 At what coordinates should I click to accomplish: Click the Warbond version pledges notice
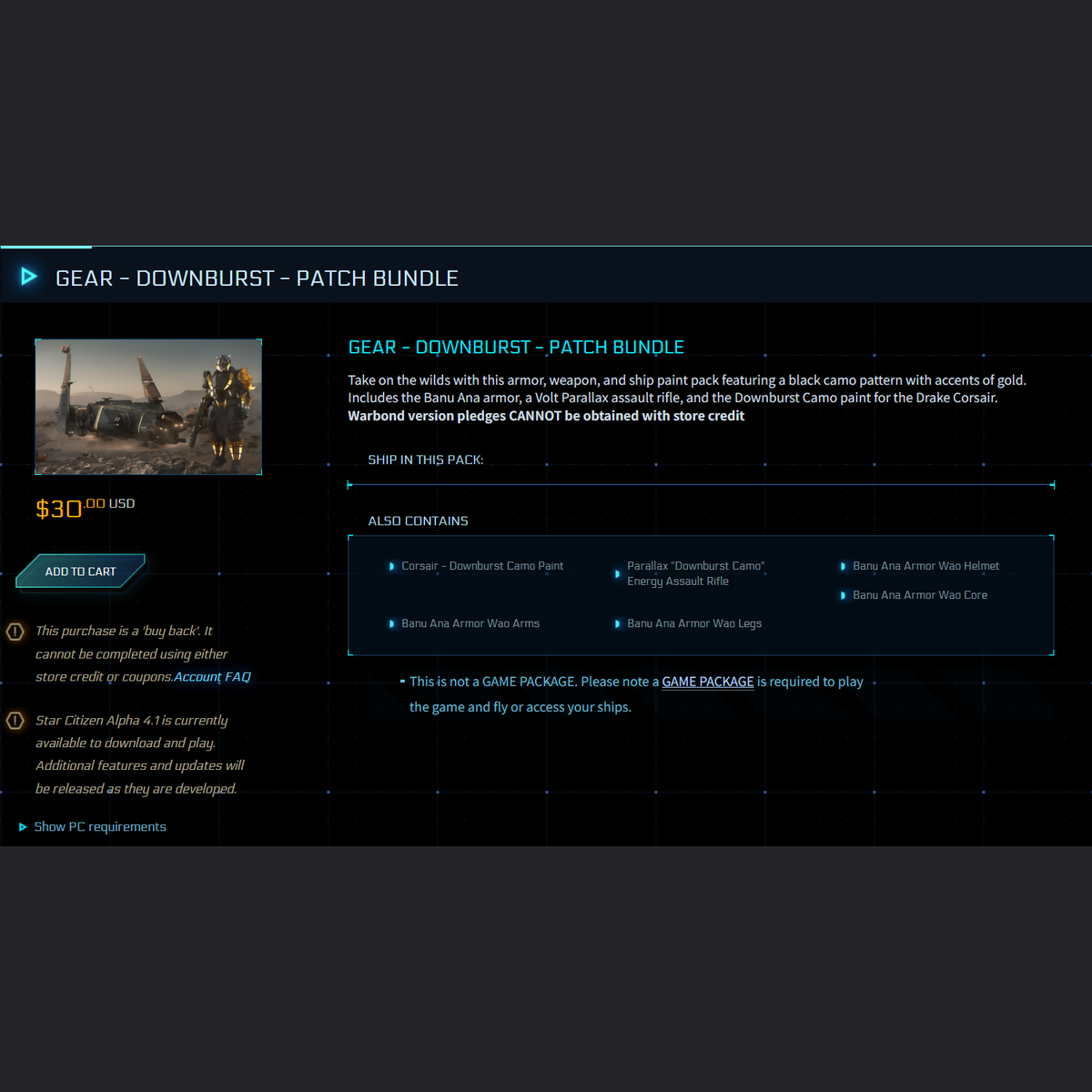coord(546,416)
